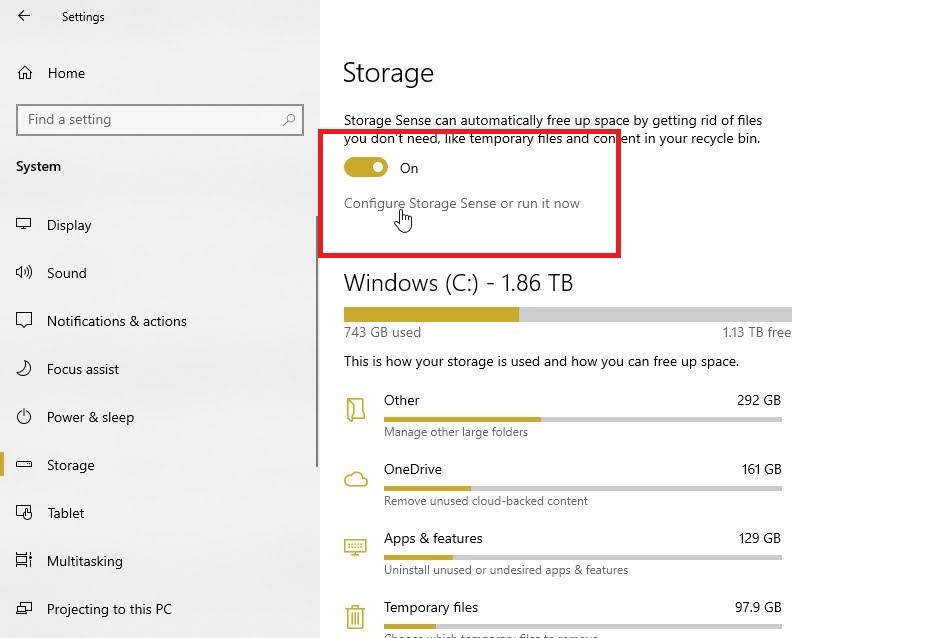Click the back arrow icon

[x=24, y=16]
